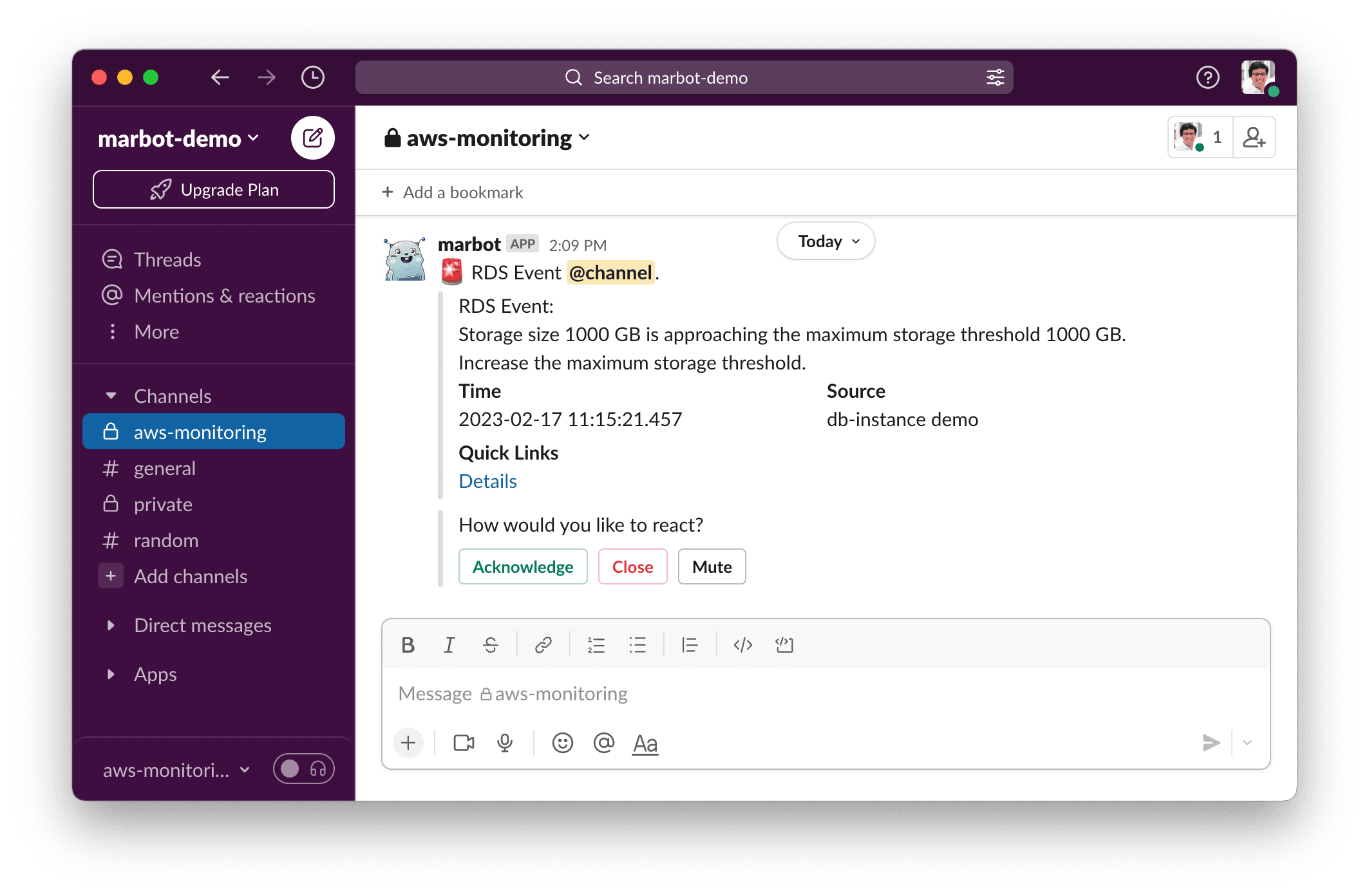Viewport: 1369px width, 896px height.
Task: Open the Today date dropdown
Action: (x=826, y=241)
